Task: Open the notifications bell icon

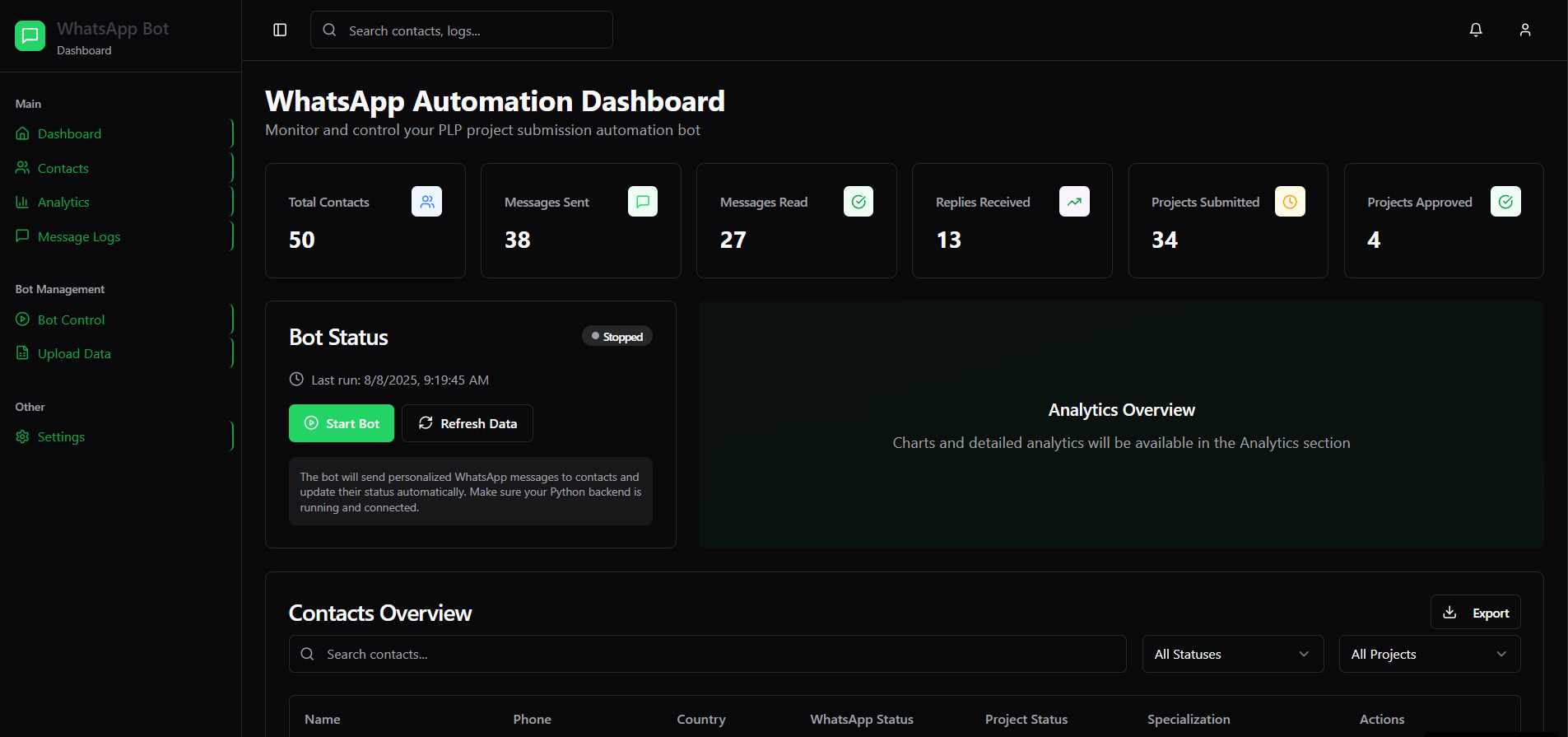Action: tap(1476, 30)
